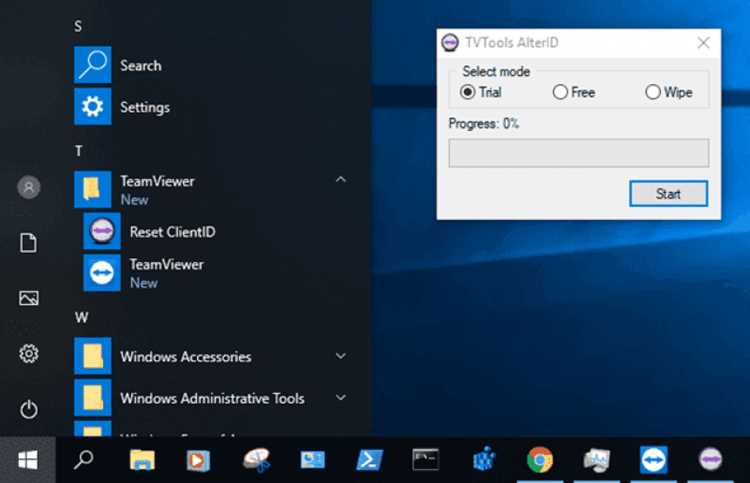The image size is (750, 483).
Task: Expand the Windows Accessories folder
Action: click(x=341, y=356)
